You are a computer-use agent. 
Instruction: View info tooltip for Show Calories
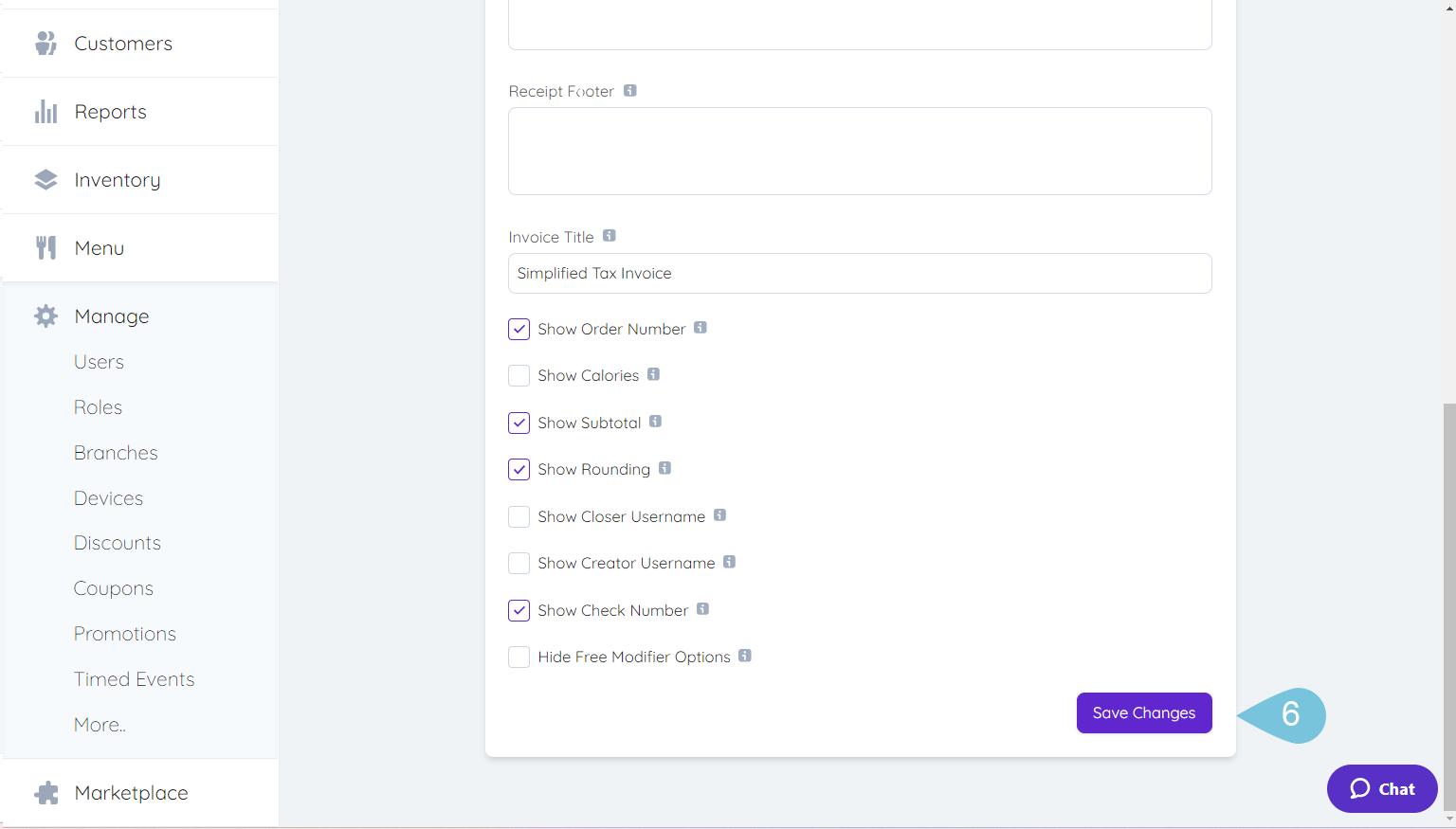652,374
